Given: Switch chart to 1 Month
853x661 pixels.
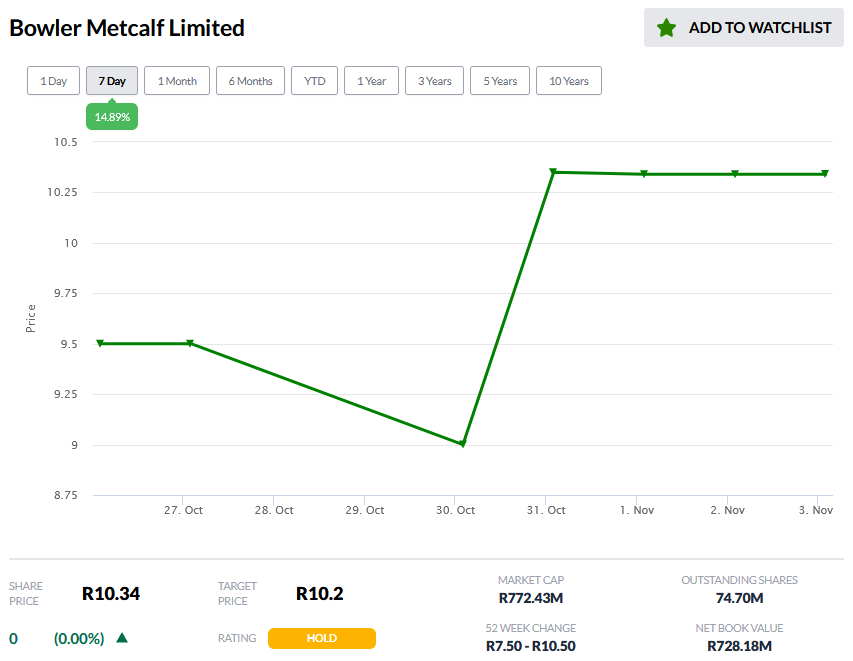Looking at the screenshot, I should click(177, 81).
